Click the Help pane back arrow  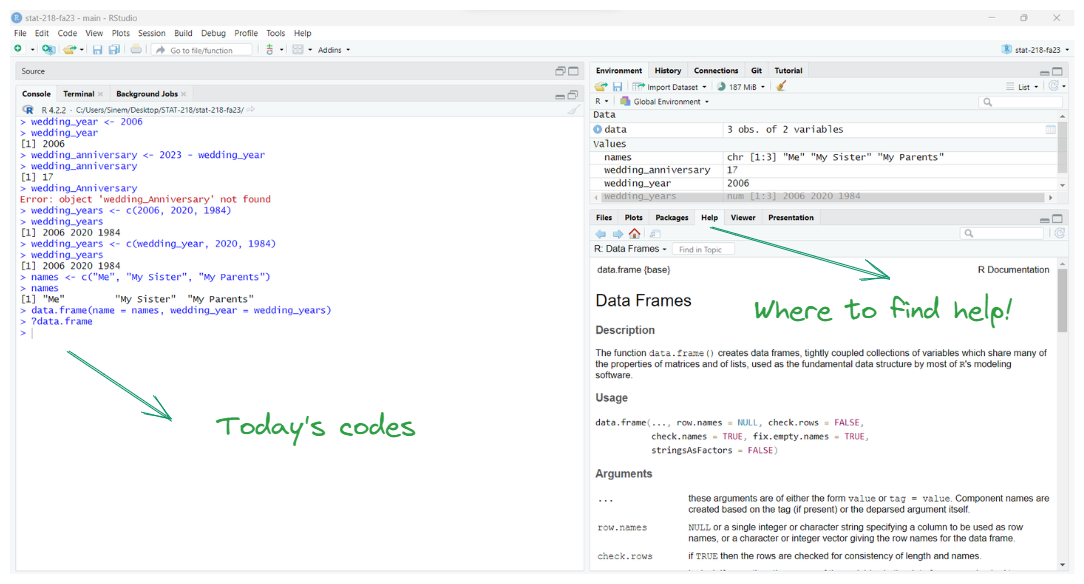(601, 233)
